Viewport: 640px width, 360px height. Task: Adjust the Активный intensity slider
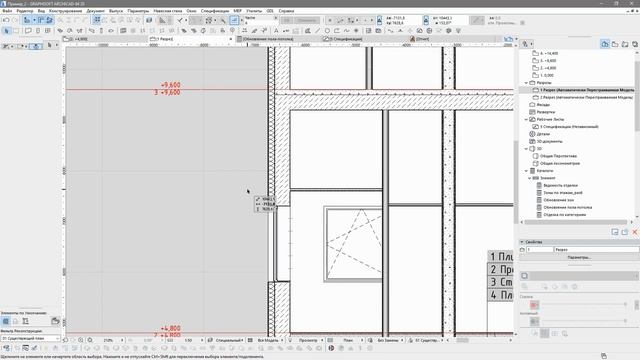(x=584, y=321)
